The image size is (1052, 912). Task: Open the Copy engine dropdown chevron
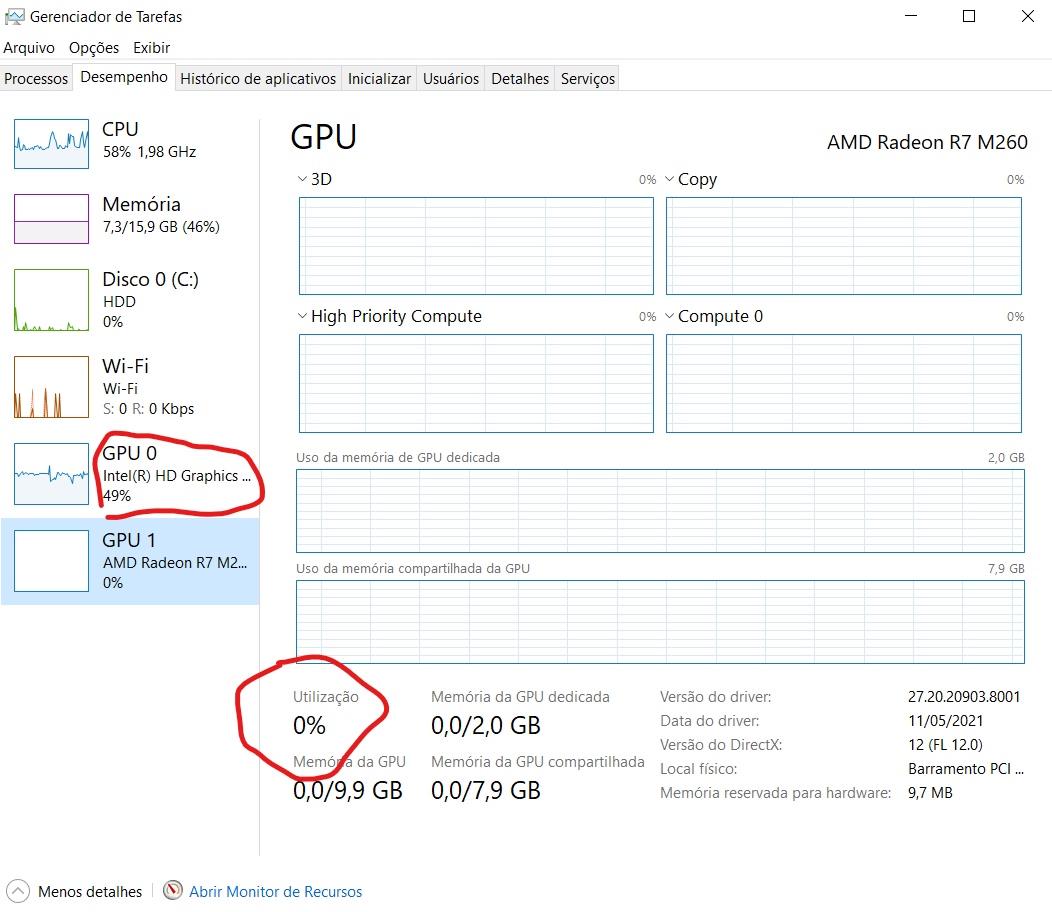(669, 179)
